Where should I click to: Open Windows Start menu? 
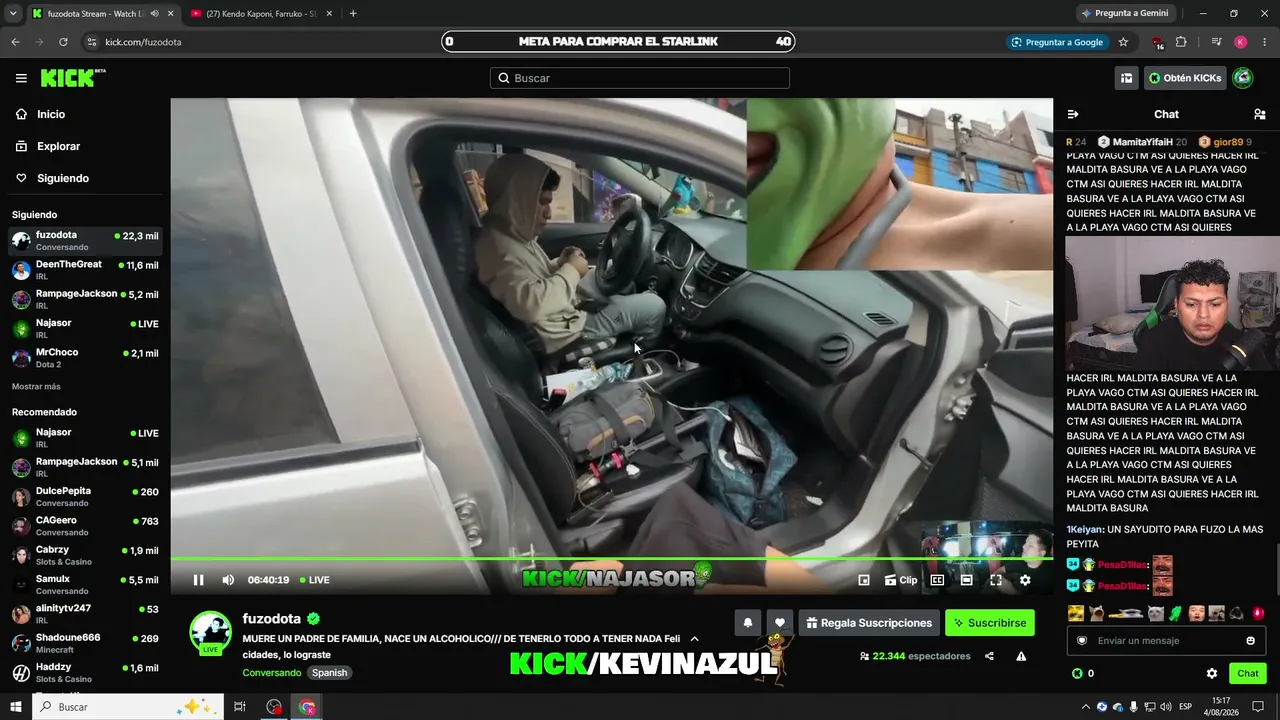16,707
